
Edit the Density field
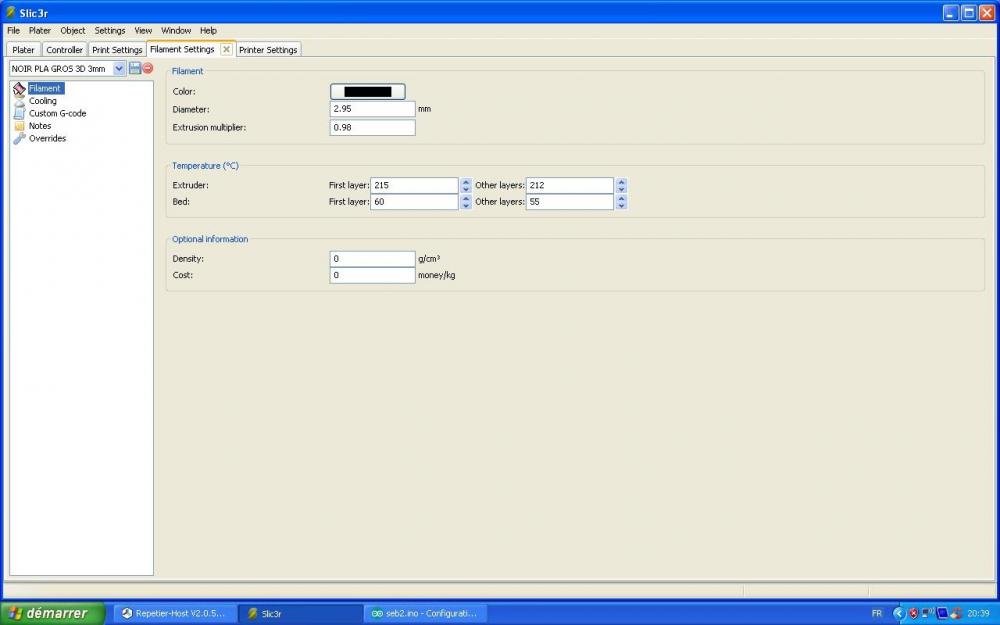click(372, 259)
